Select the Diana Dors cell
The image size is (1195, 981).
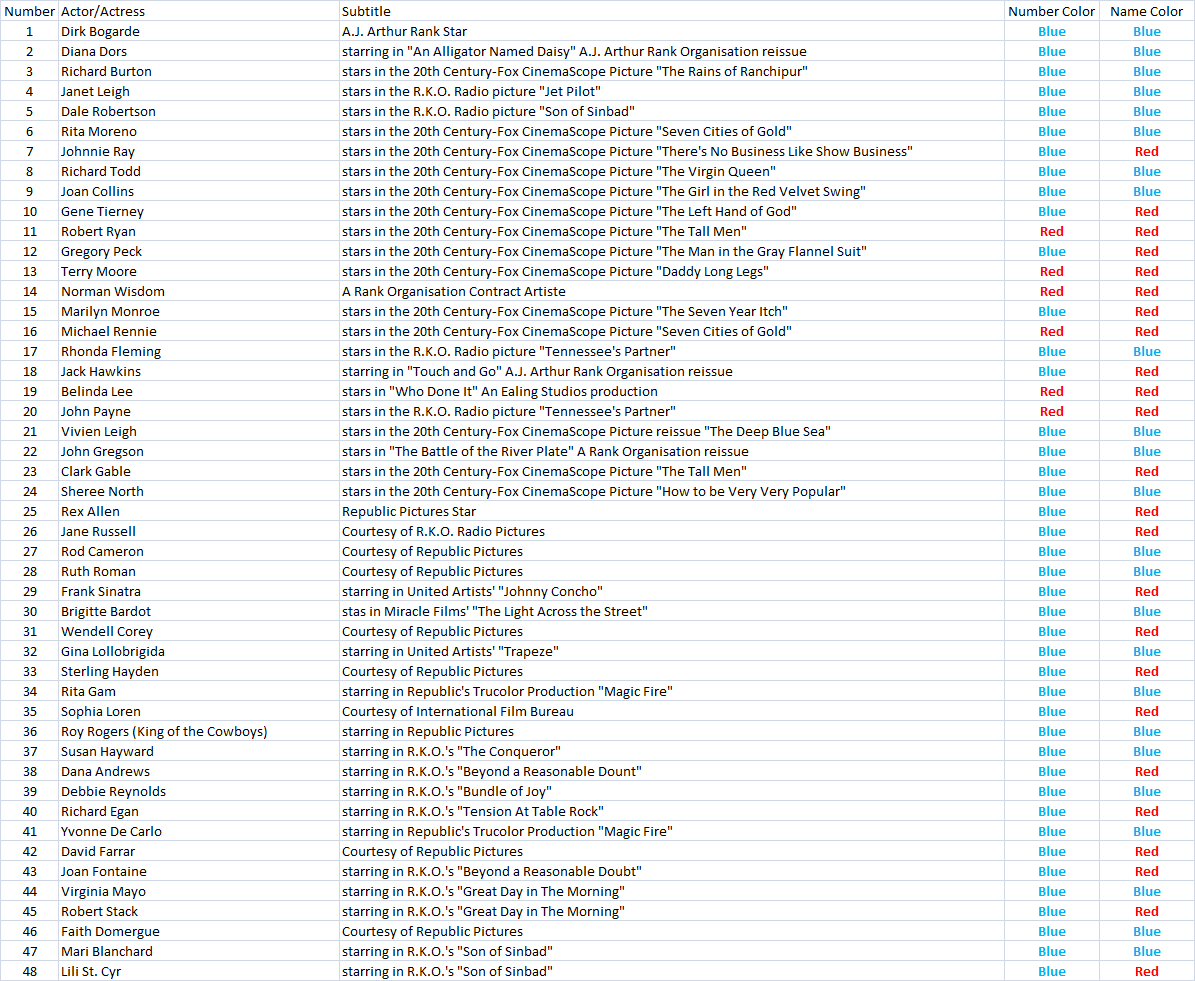(199, 51)
